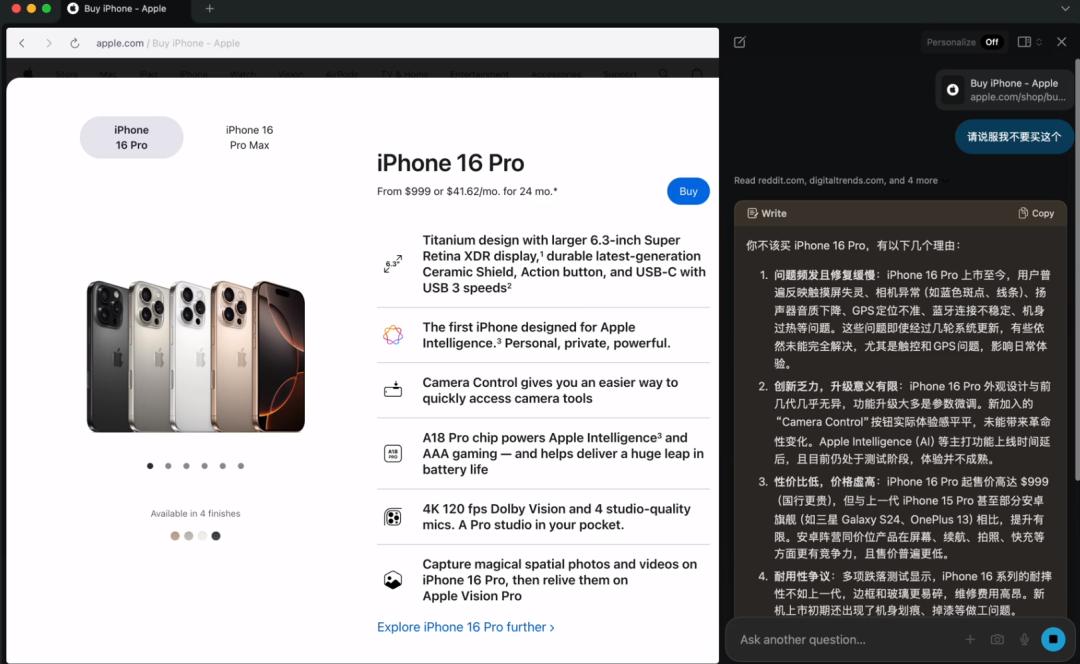Select the iPhone 16 Pro Max model option
The height and width of the screenshot is (664, 1080).
click(x=248, y=136)
